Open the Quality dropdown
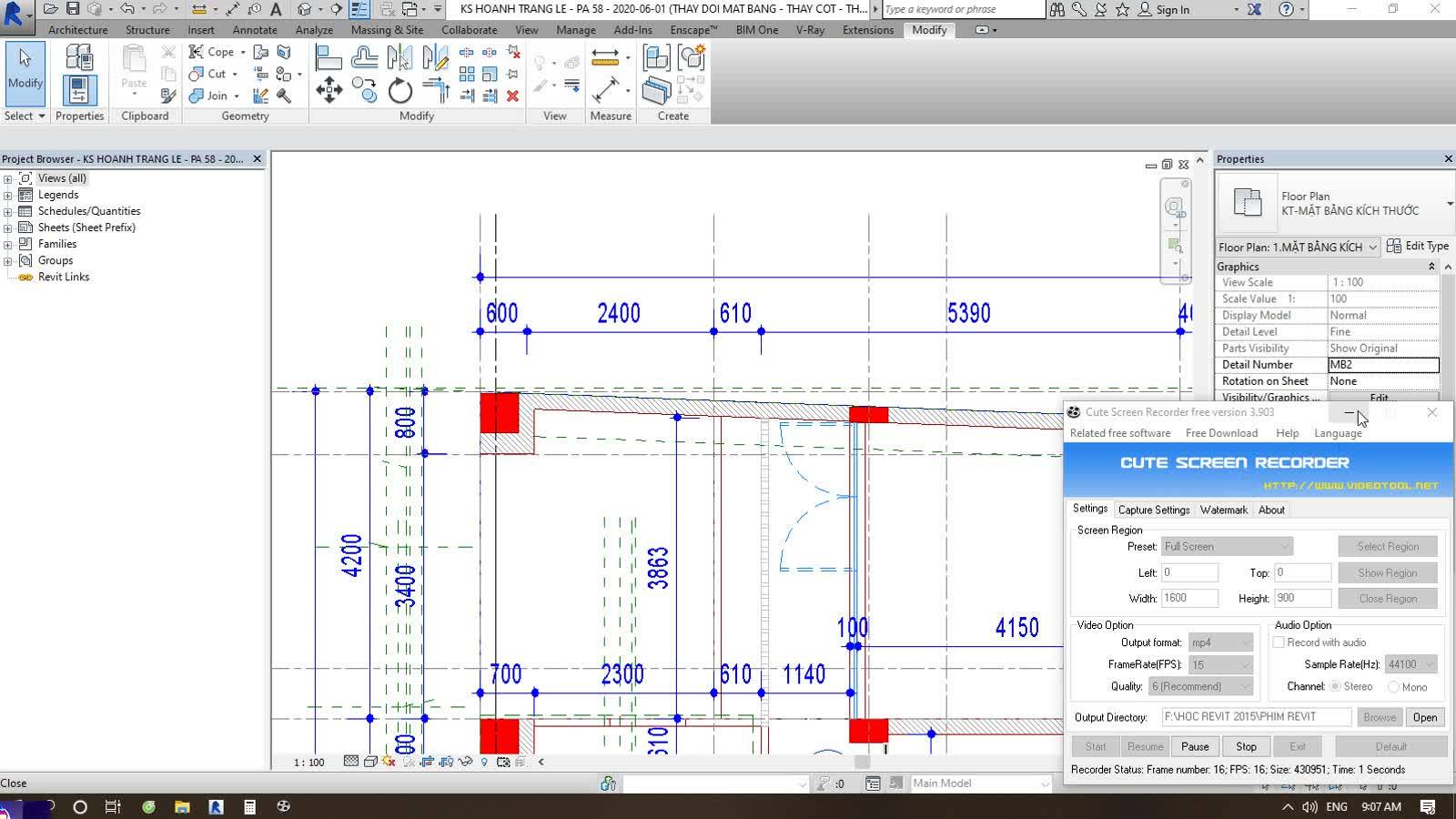The width and height of the screenshot is (1456, 819). [x=1201, y=686]
